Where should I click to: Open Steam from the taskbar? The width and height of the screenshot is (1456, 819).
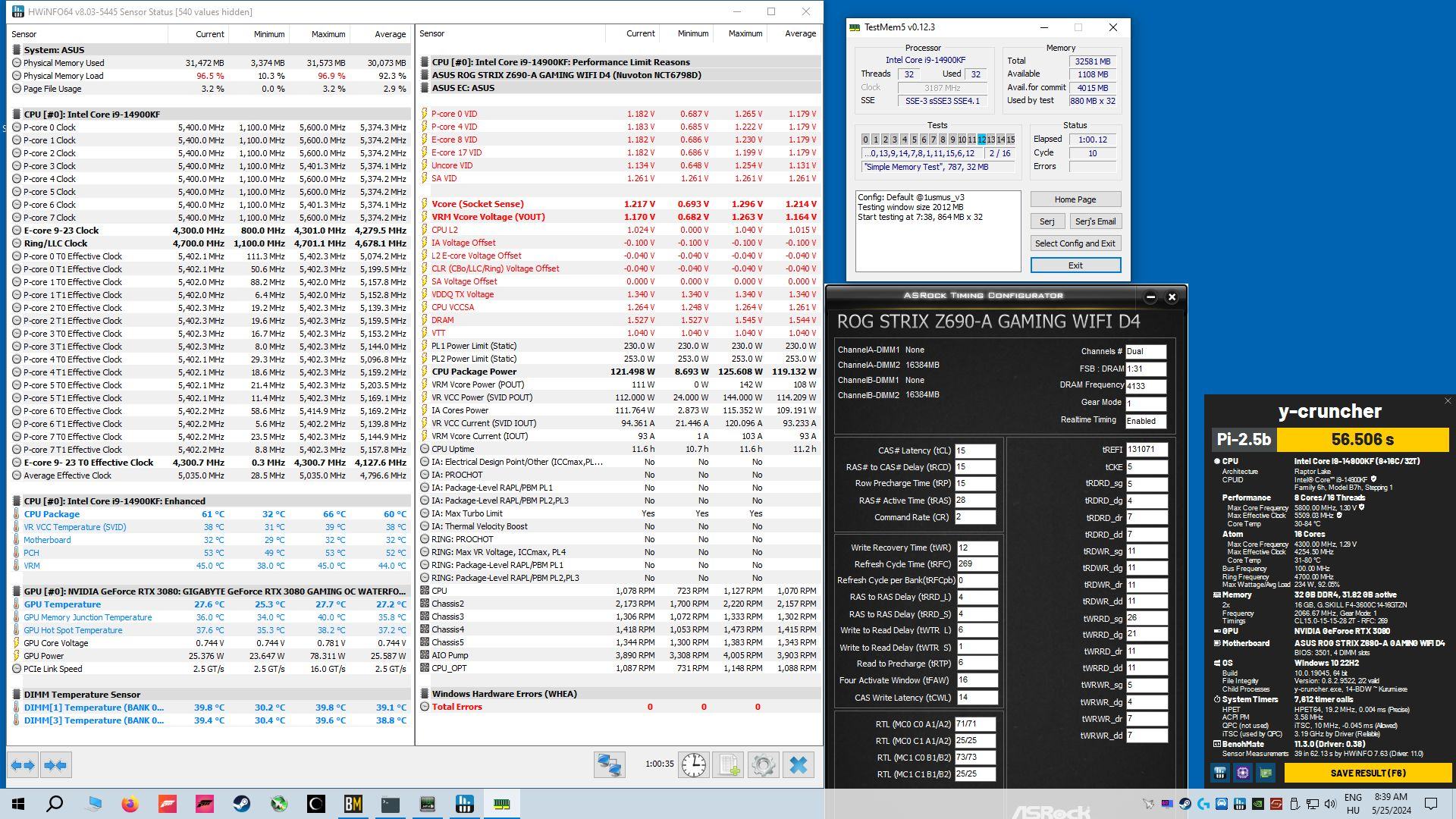(242, 804)
